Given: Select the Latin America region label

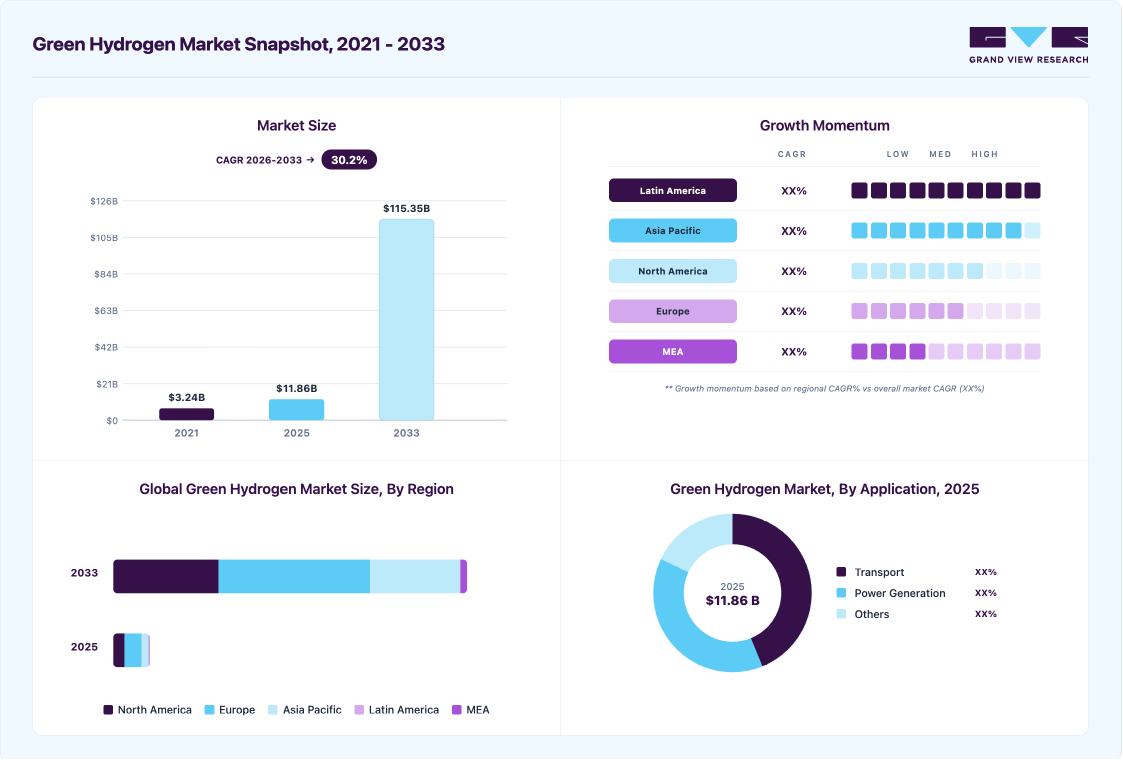Looking at the screenshot, I should (673, 191).
